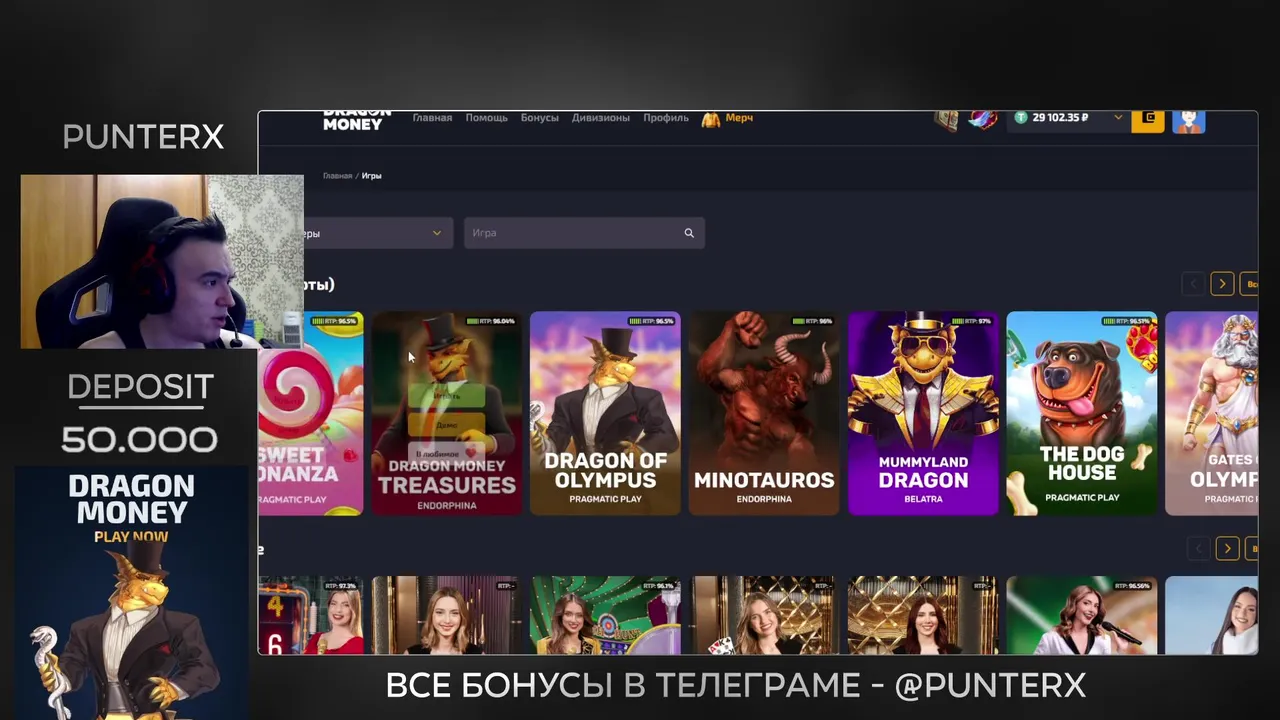
Task: Open the Профиль menu item
Action: [x=665, y=118]
